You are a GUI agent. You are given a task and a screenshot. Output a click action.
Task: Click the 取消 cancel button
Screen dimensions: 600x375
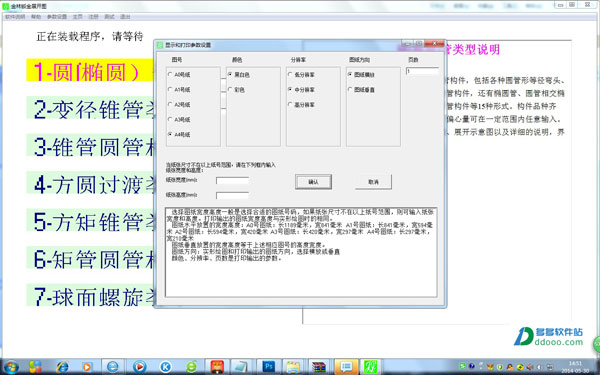click(x=373, y=182)
